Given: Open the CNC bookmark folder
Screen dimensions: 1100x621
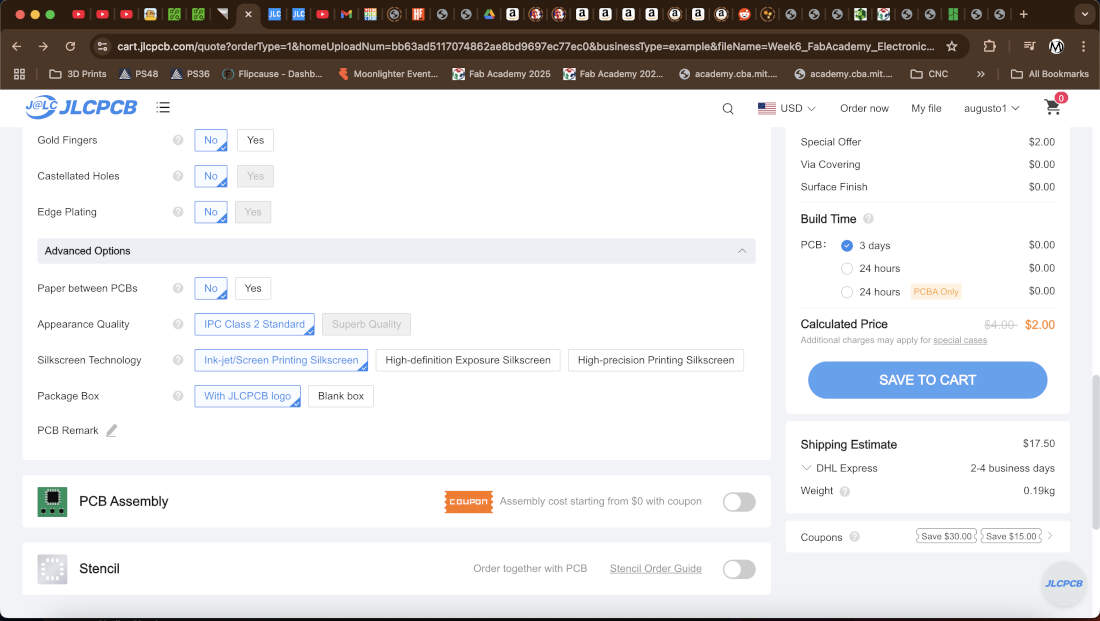Looking at the screenshot, I should click(x=929, y=74).
